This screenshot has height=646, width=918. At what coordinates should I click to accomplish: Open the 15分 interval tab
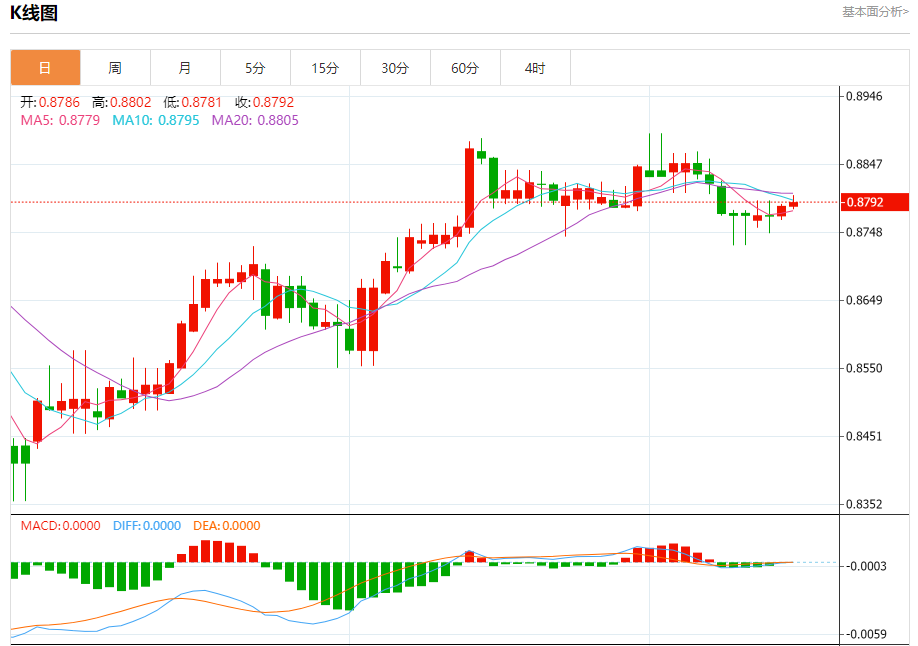tap(326, 68)
